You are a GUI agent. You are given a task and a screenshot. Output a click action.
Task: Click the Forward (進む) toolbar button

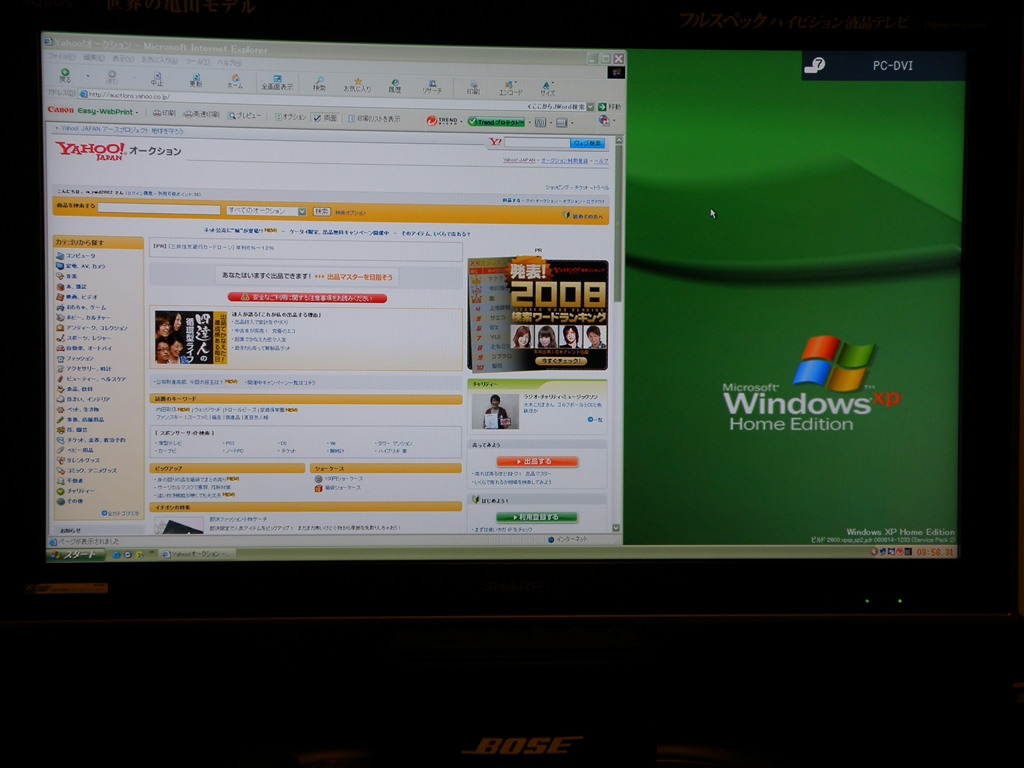pos(112,77)
